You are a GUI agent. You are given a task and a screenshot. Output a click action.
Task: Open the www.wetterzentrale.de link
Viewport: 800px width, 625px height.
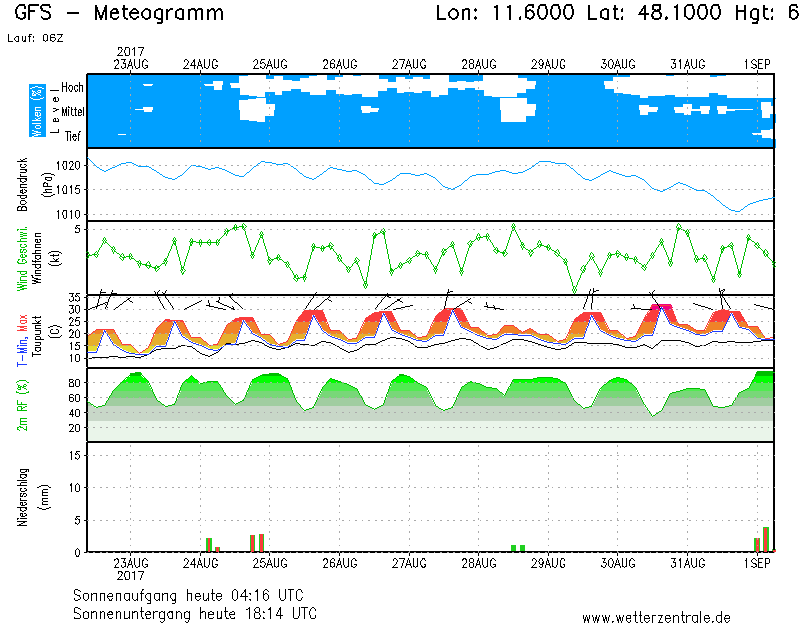[656, 617]
